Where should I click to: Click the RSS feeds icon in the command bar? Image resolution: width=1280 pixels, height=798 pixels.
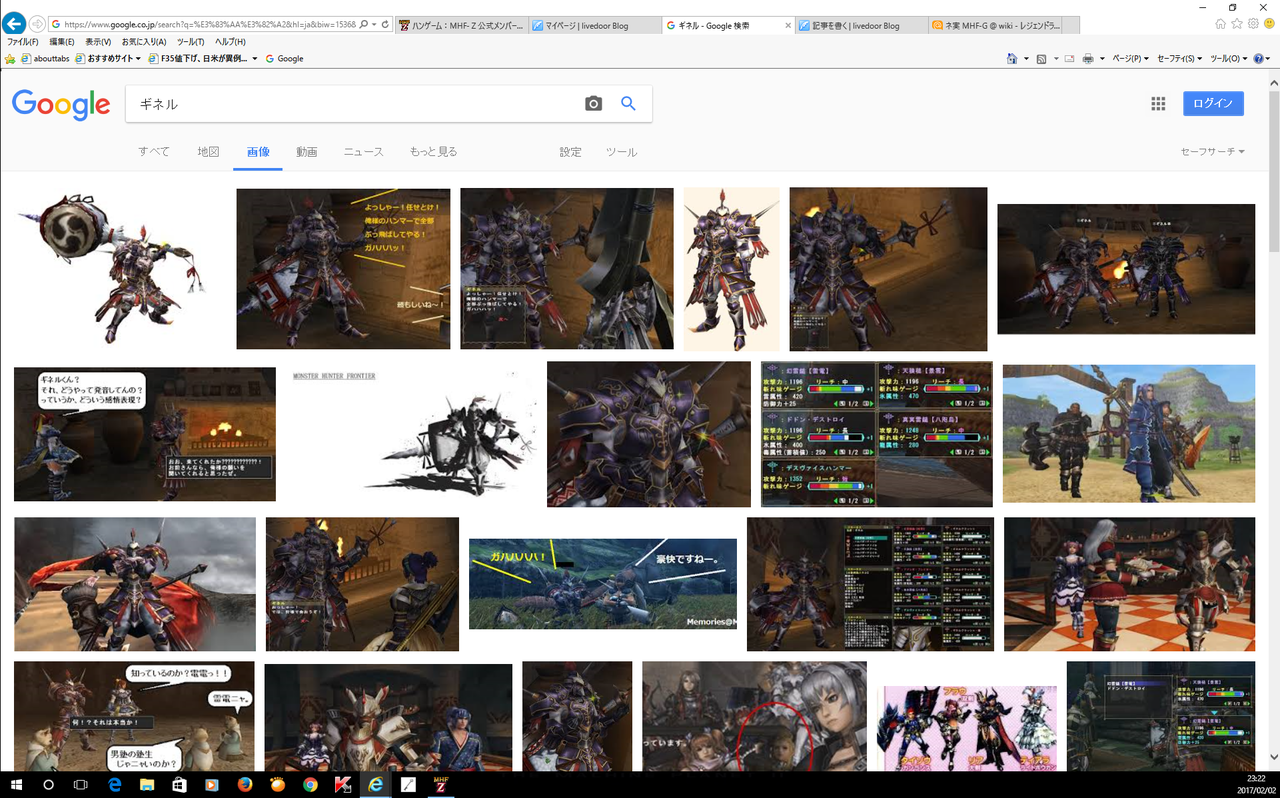1042,59
